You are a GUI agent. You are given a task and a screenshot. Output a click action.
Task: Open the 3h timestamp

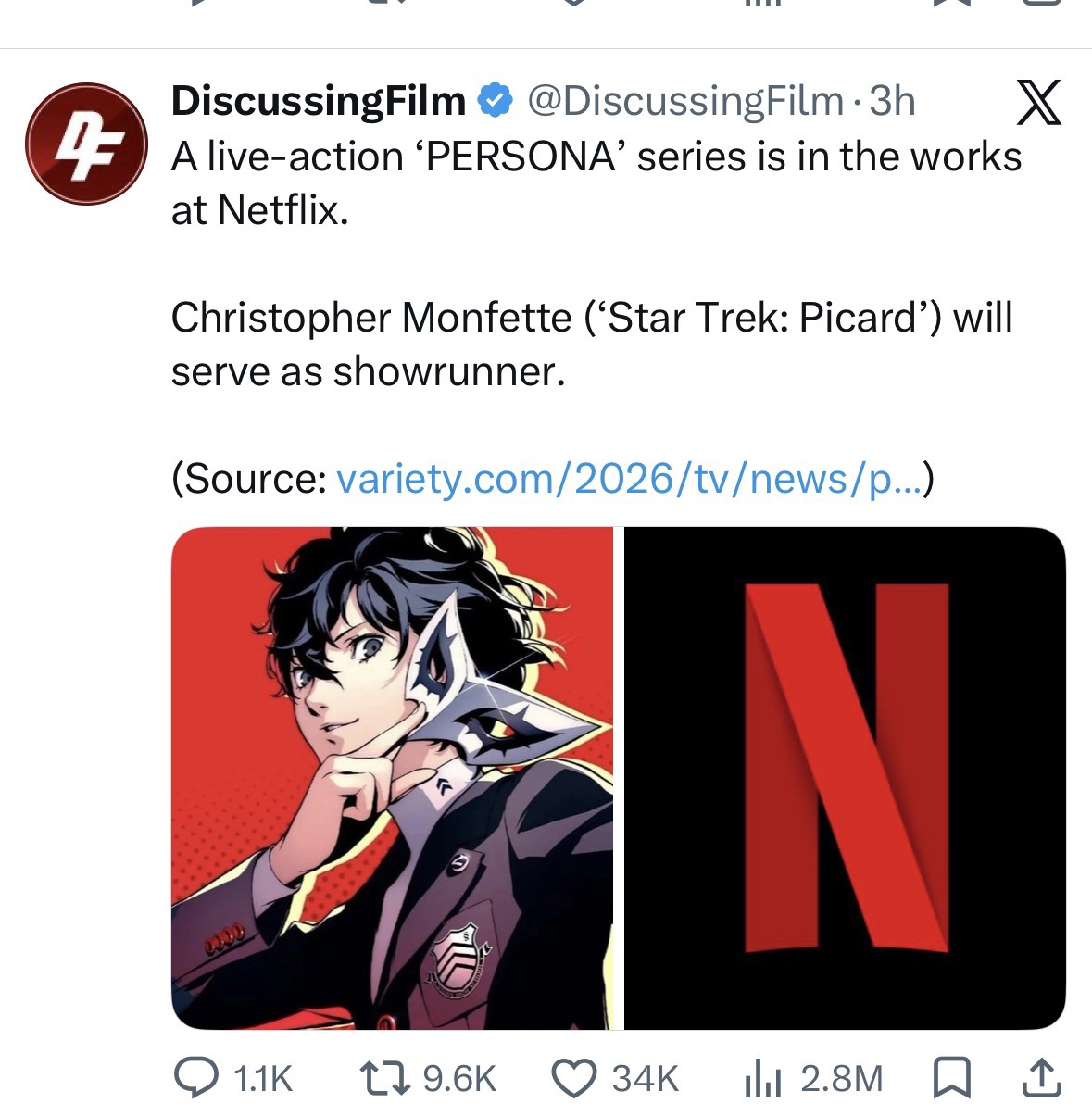(x=893, y=101)
